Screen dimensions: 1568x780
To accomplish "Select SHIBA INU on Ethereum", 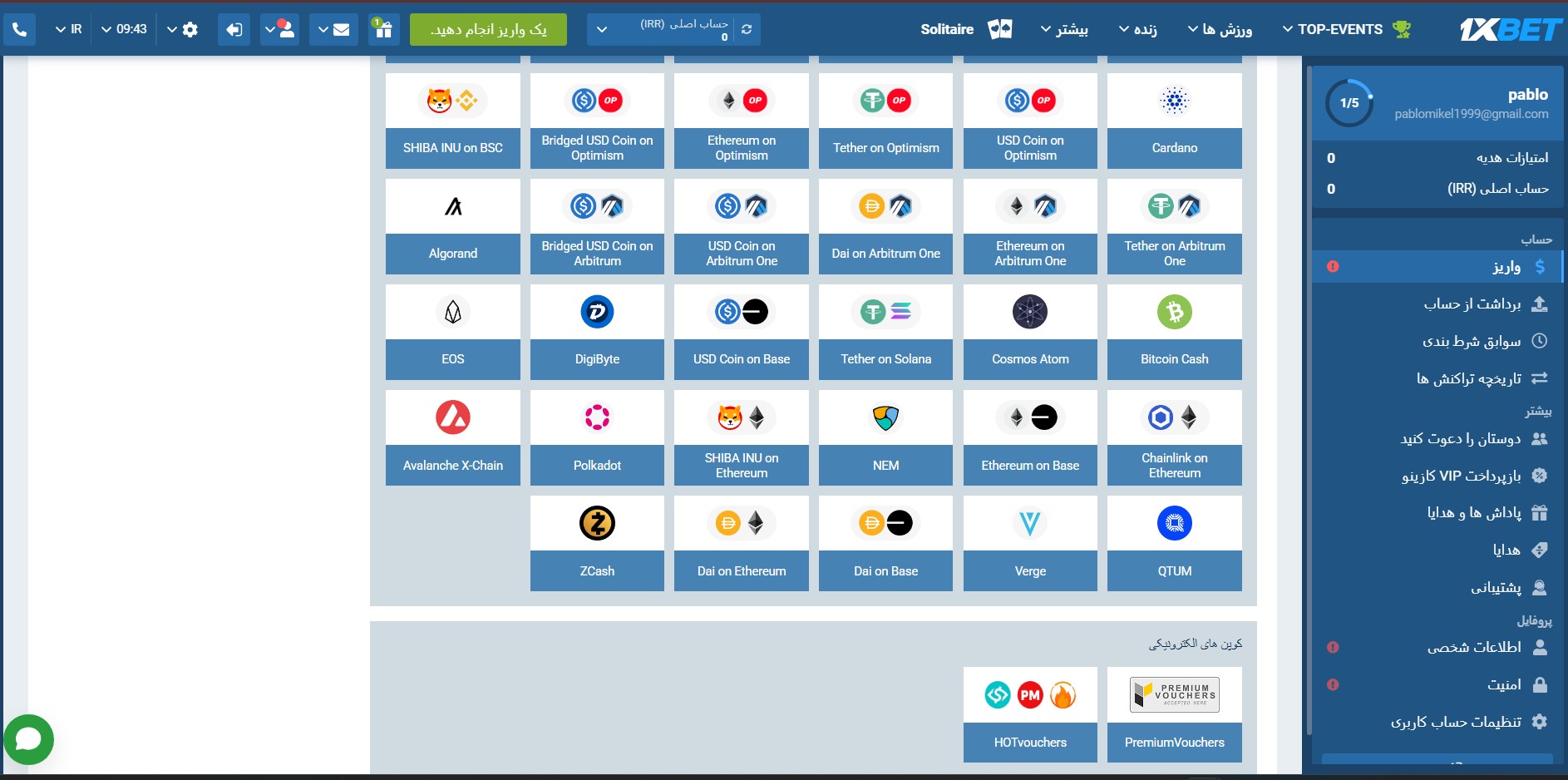I will pyautogui.click(x=742, y=437).
